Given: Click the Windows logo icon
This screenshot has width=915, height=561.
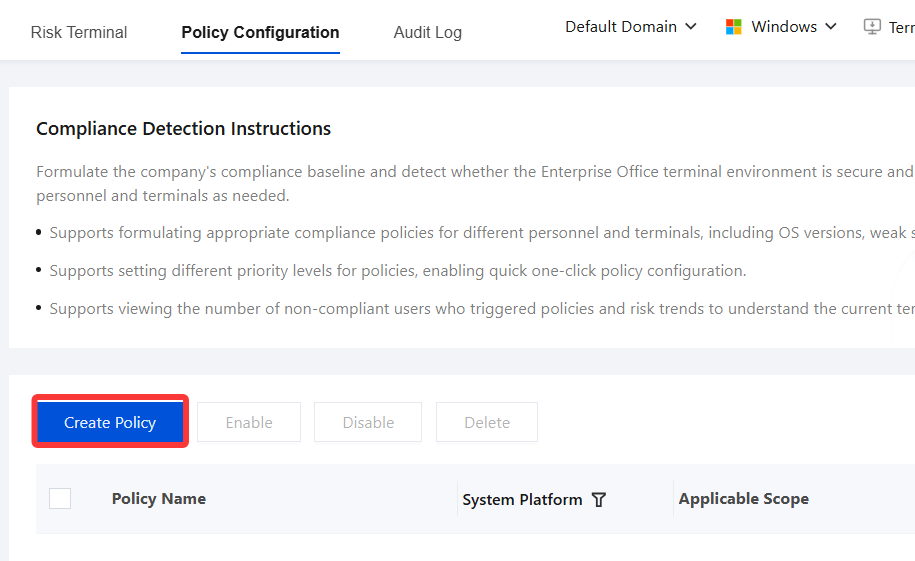Looking at the screenshot, I should click(x=734, y=27).
